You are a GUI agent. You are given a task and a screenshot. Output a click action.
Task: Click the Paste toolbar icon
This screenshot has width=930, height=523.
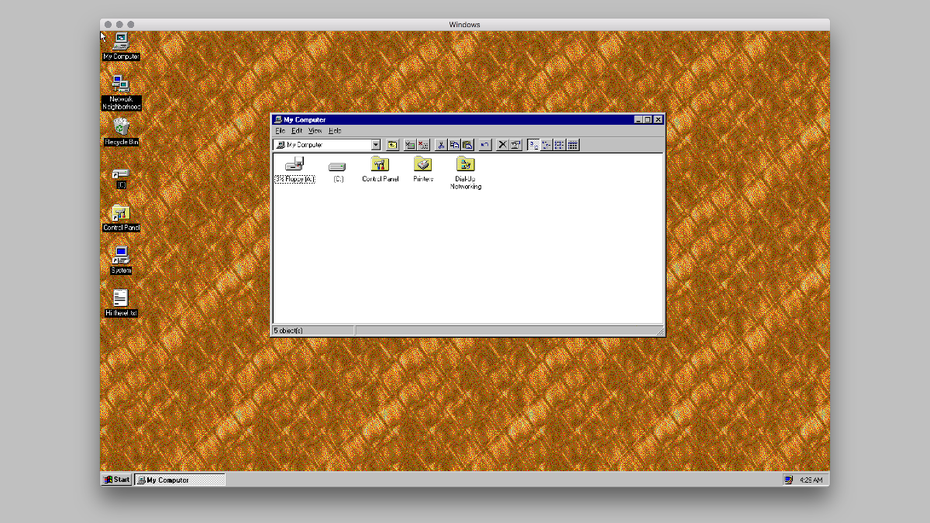tap(467, 145)
